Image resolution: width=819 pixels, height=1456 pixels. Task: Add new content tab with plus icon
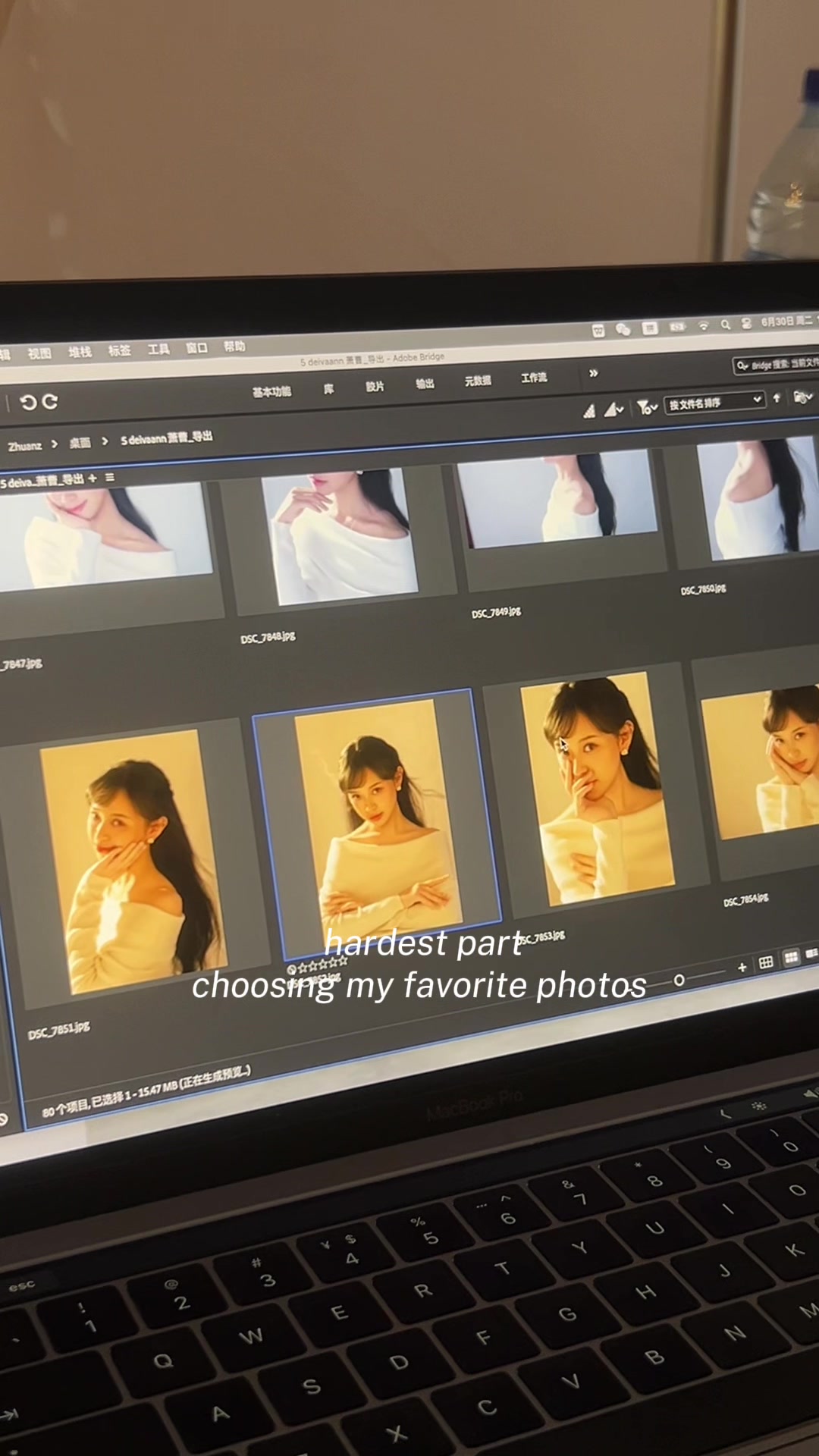tap(93, 478)
